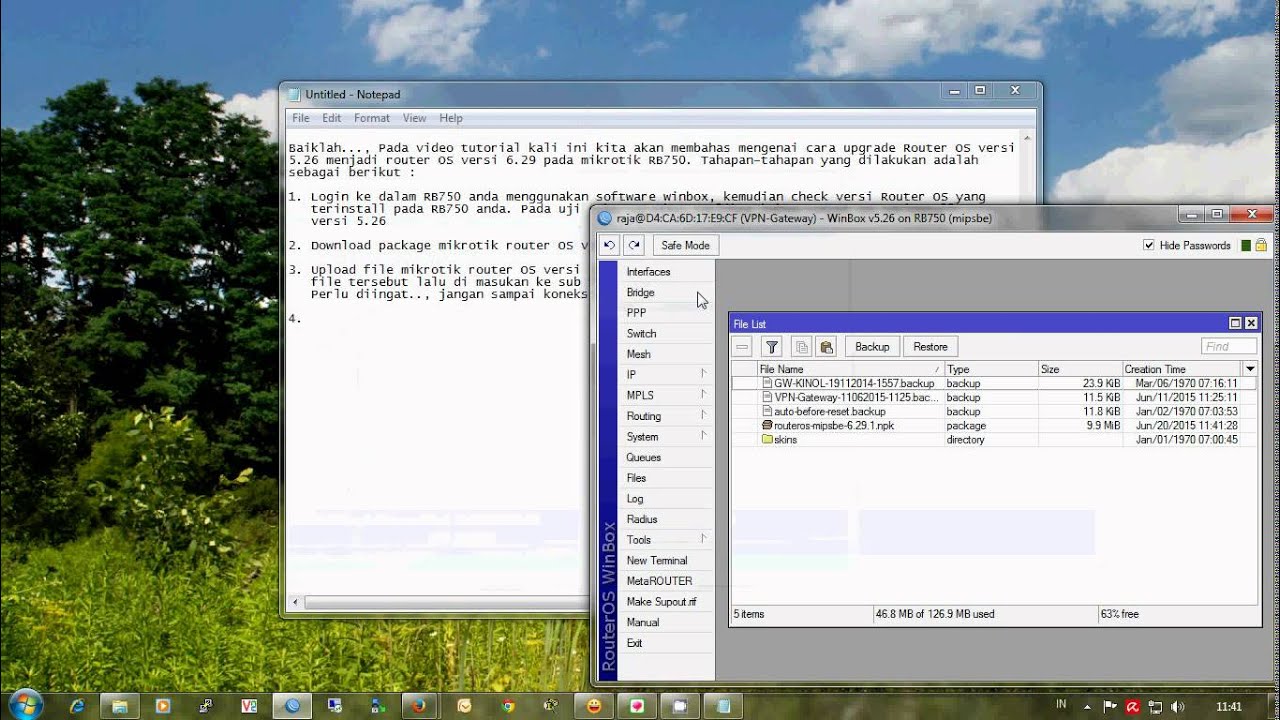Expand the Tools submenu
1280x720 pixels.
coord(665,540)
